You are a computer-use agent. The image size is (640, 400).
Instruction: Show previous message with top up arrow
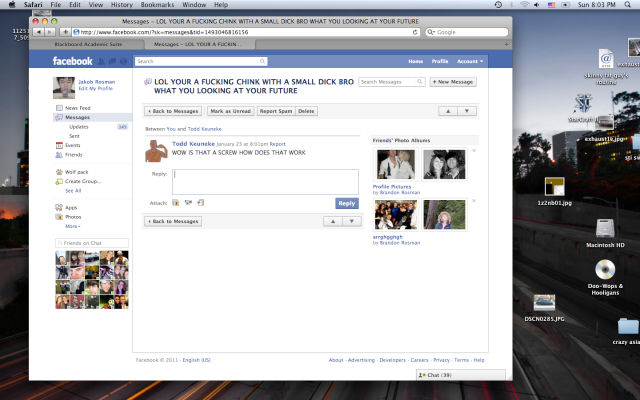click(448, 111)
